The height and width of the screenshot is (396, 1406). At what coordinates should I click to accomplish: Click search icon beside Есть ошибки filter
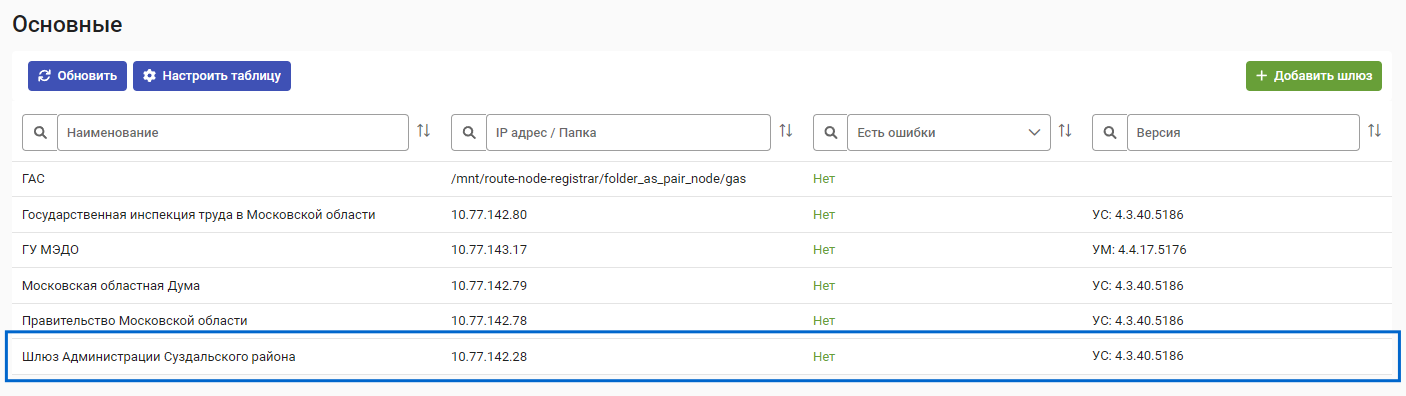click(x=829, y=132)
